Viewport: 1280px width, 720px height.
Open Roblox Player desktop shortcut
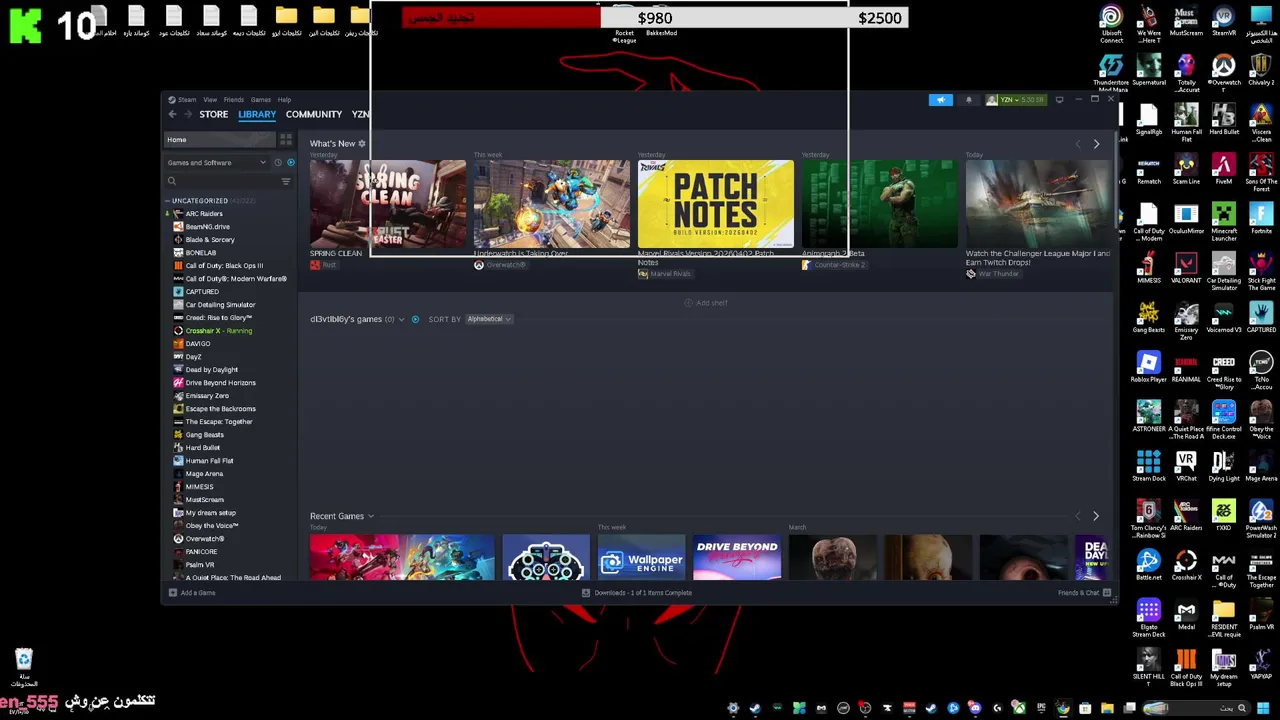(x=1149, y=368)
